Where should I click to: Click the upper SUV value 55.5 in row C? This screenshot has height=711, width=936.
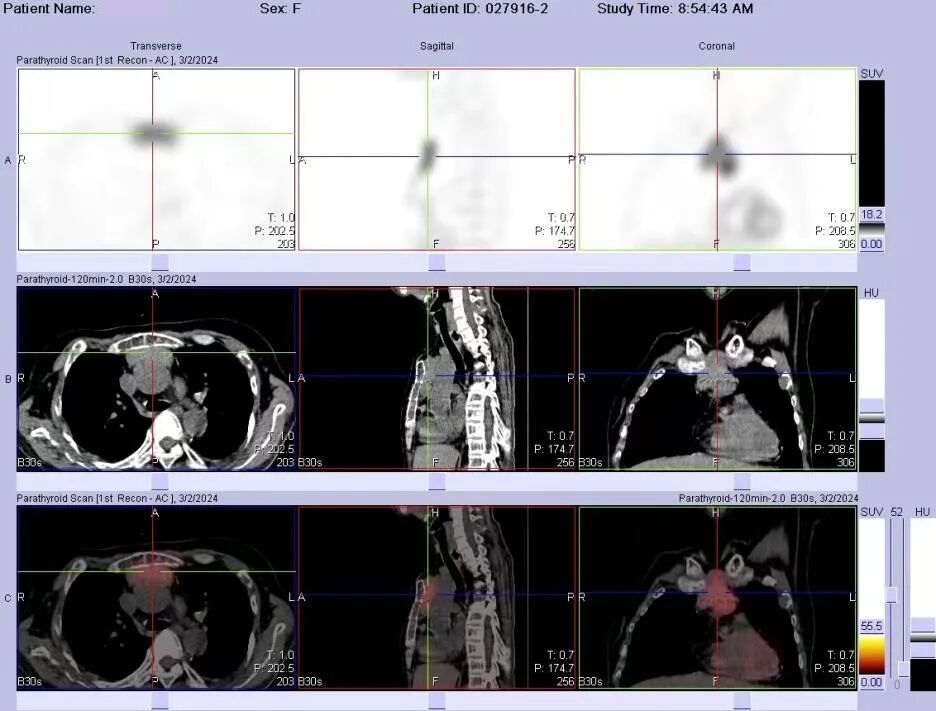pos(872,626)
